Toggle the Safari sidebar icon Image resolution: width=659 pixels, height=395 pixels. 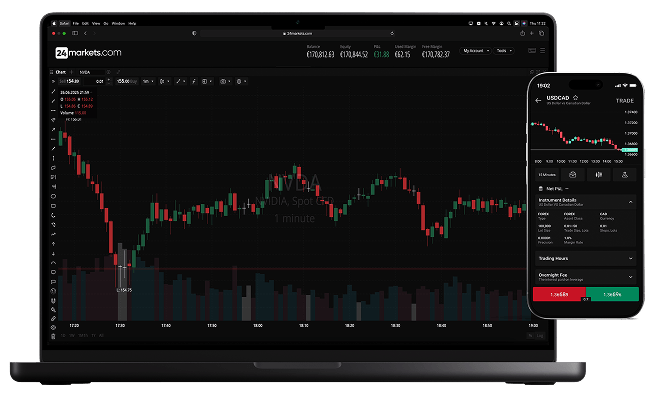(75, 33)
